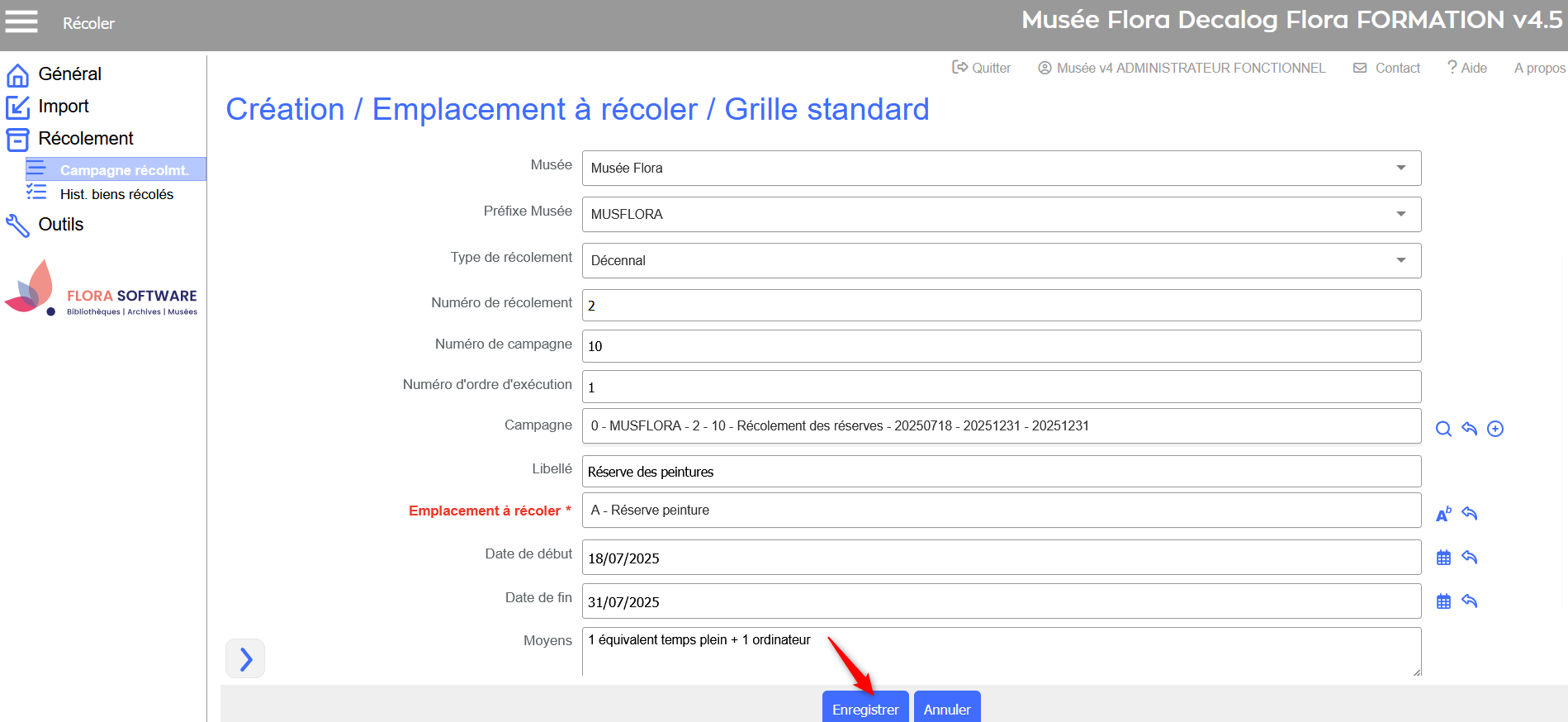Click the reset arrow beside the Campagne field
Viewport: 1568px width, 722px height.
tap(1469, 429)
